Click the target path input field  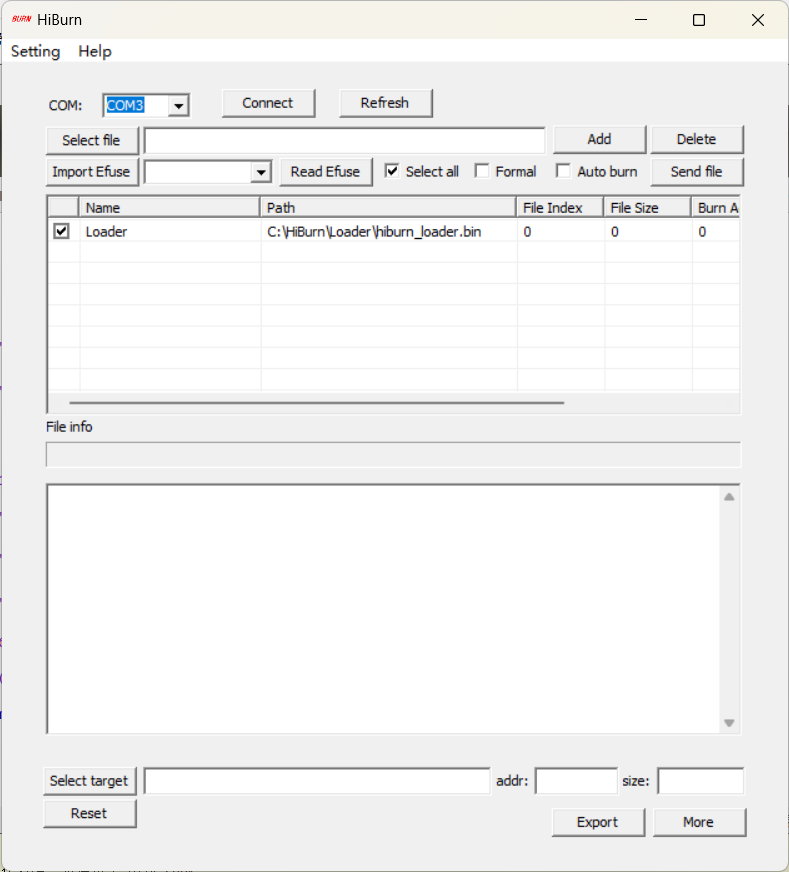point(317,781)
